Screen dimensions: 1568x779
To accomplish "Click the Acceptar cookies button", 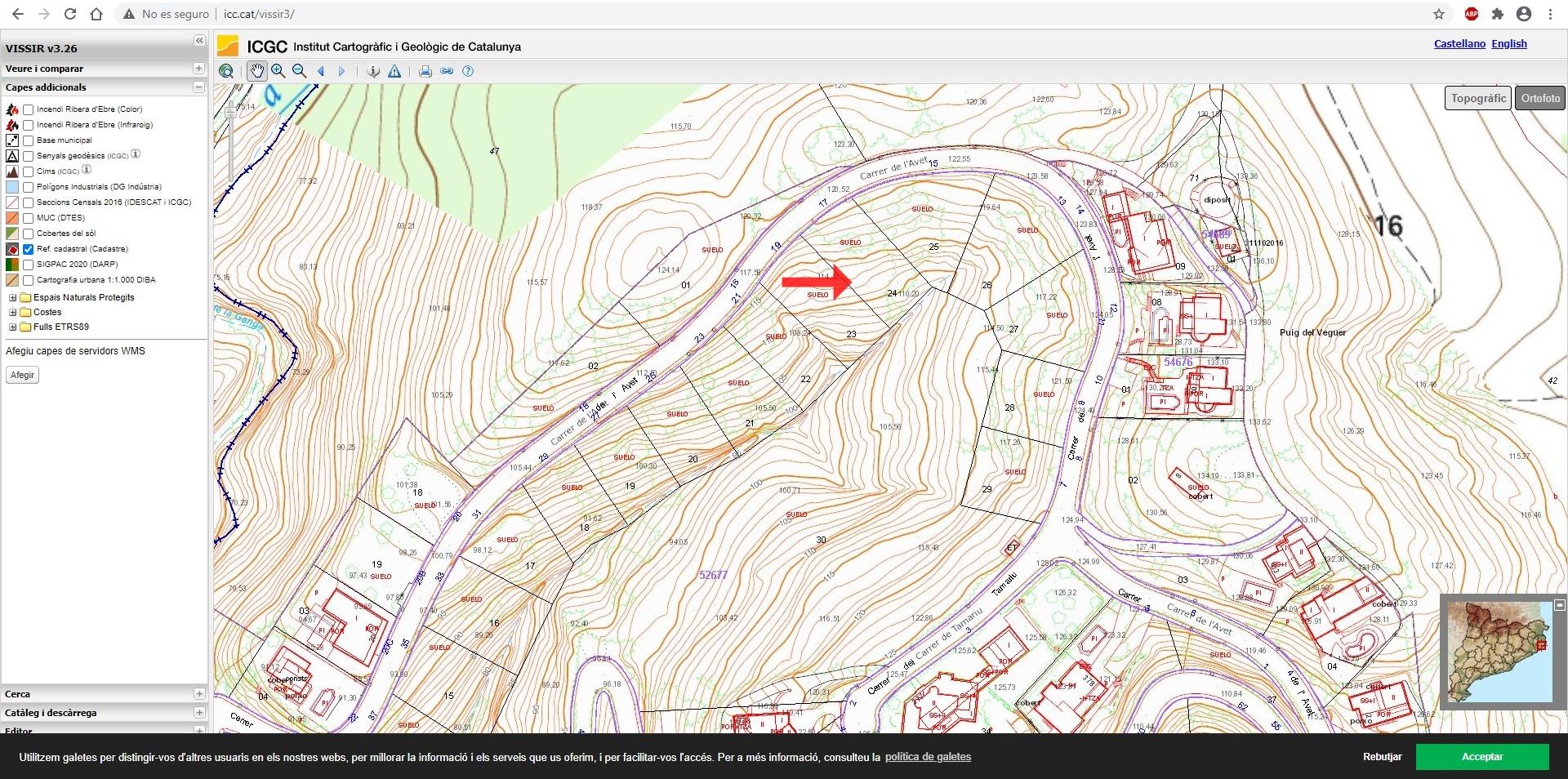I will [1481, 757].
